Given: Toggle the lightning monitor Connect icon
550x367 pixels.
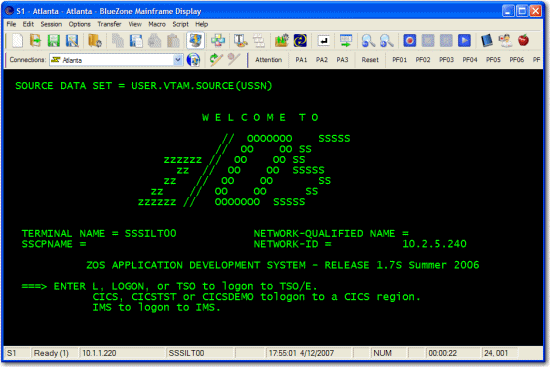Looking at the screenshot, I should 195,40.
